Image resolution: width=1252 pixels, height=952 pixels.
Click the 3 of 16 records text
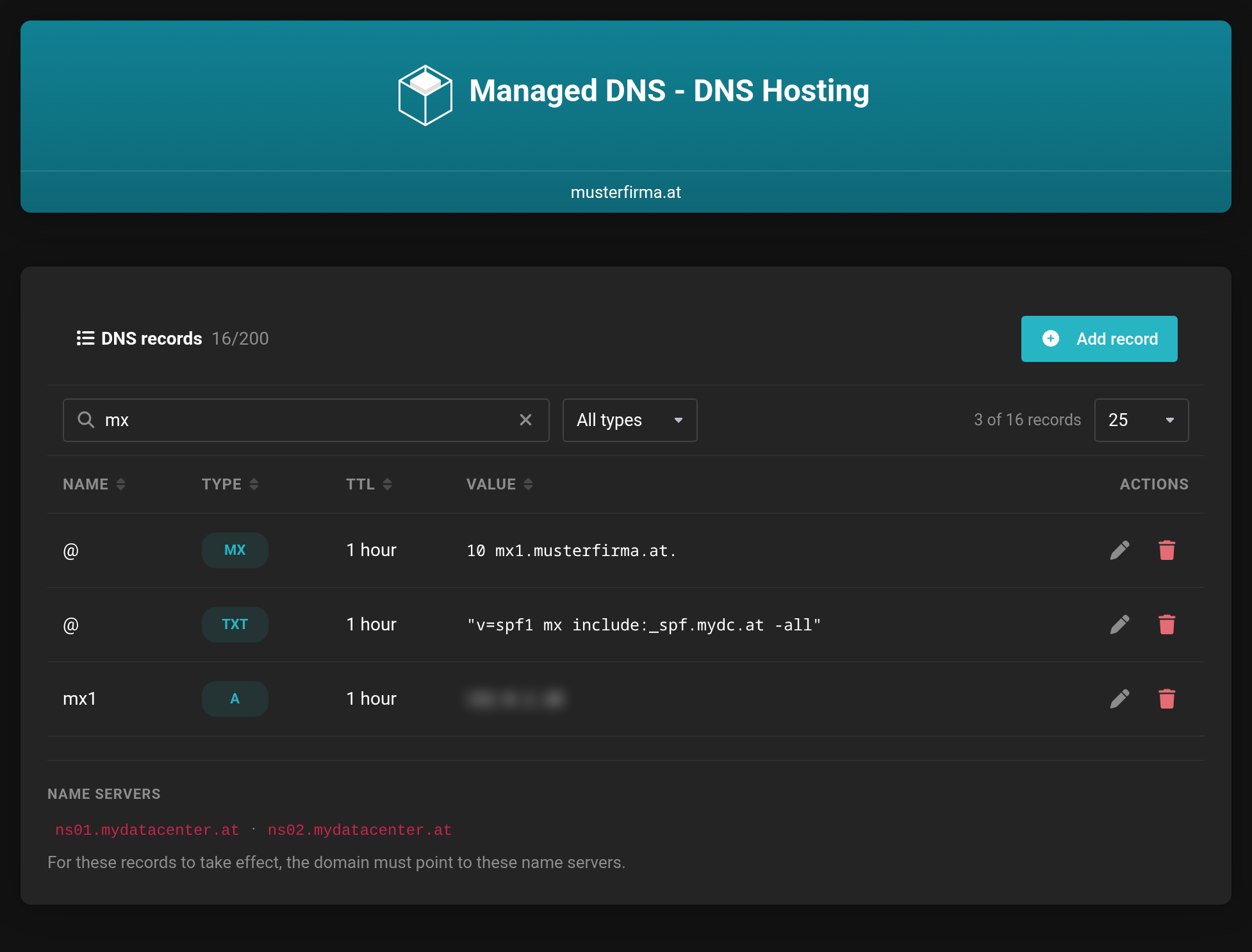point(1028,420)
